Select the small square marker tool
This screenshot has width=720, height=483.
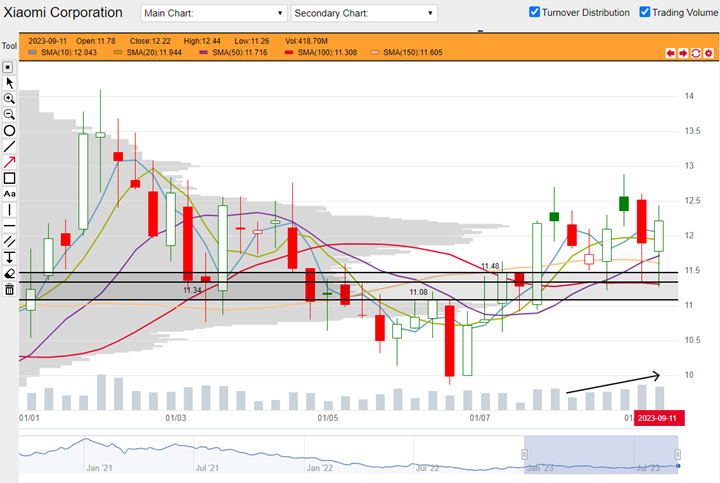pyautogui.click(x=8, y=67)
